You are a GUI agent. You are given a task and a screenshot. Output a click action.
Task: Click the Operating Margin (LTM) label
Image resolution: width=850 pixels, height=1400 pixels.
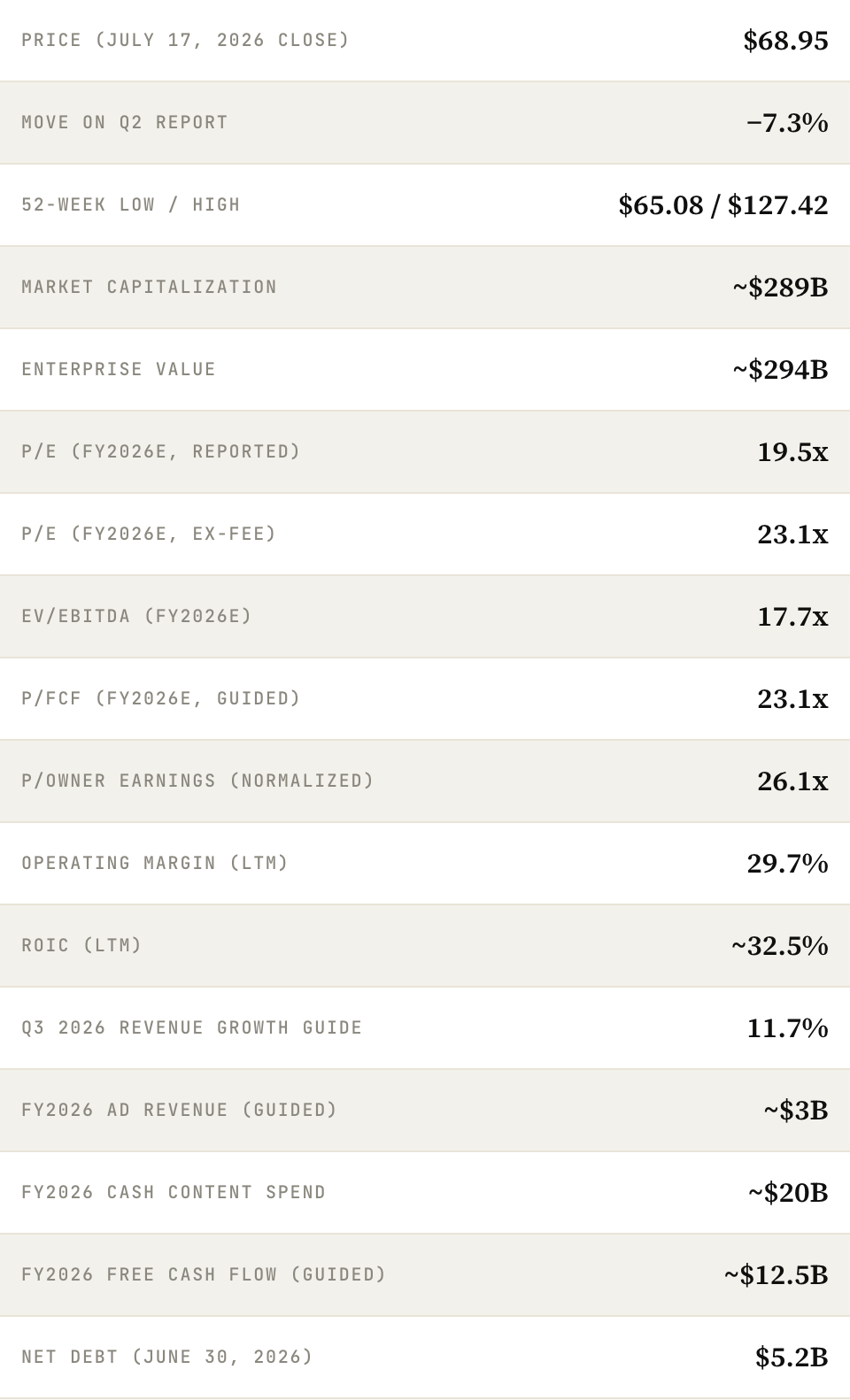155,863
